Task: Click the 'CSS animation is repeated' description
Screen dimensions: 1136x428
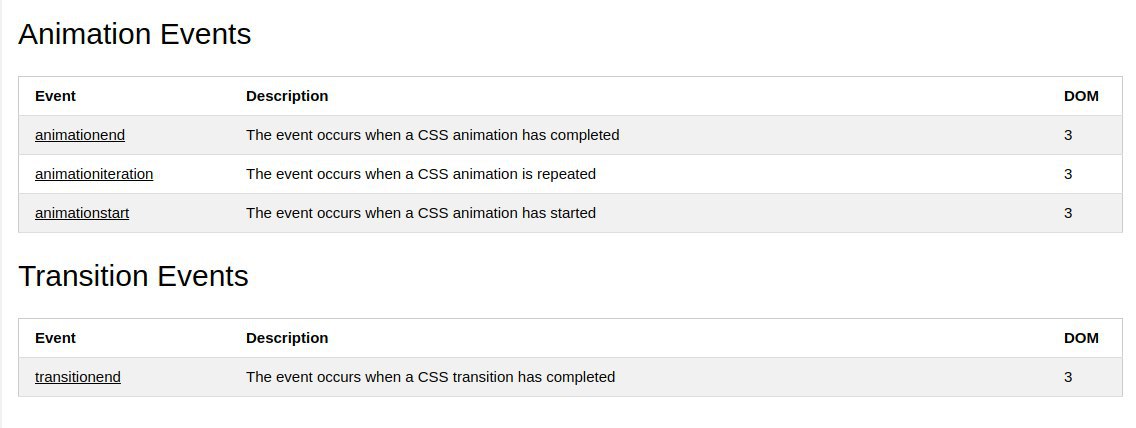Action: pos(420,174)
